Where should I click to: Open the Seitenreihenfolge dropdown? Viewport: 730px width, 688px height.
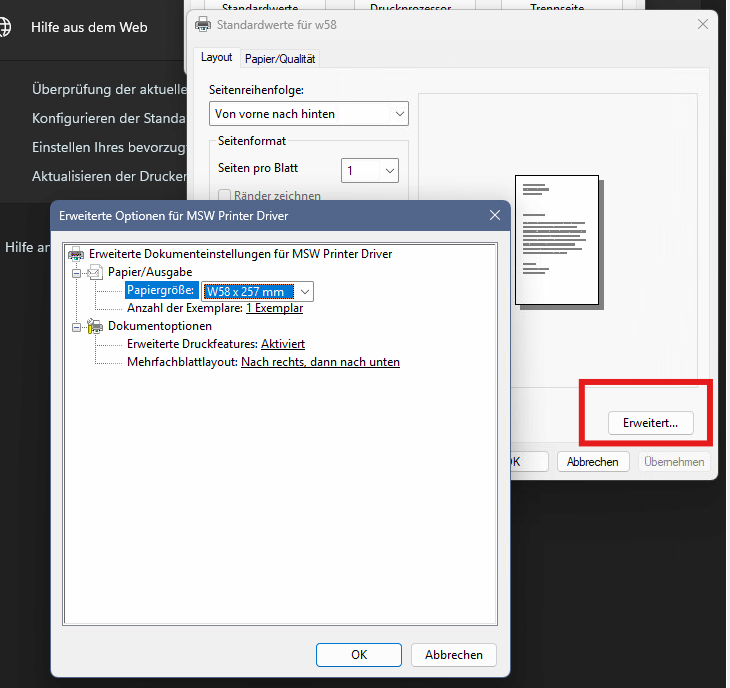pos(309,114)
